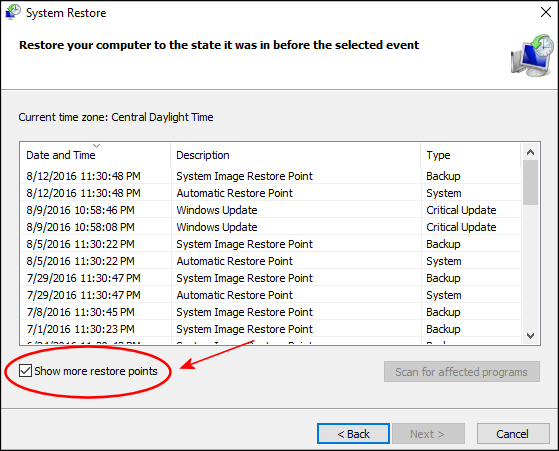Click the sort chevron above Date and Time
This screenshot has height=451, width=559.
tap(96, 145)
